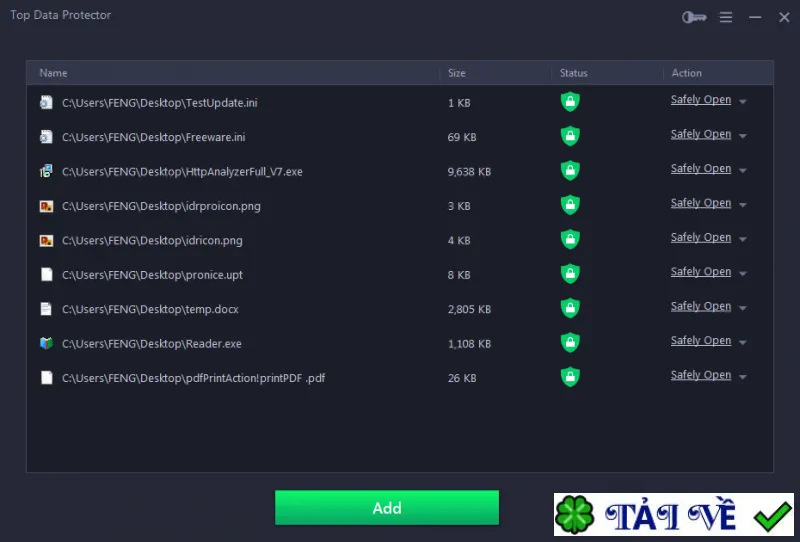Click the lock shield status for idricon.png
The width and height of the screenshot is (800, 542).
pos(570,239)
